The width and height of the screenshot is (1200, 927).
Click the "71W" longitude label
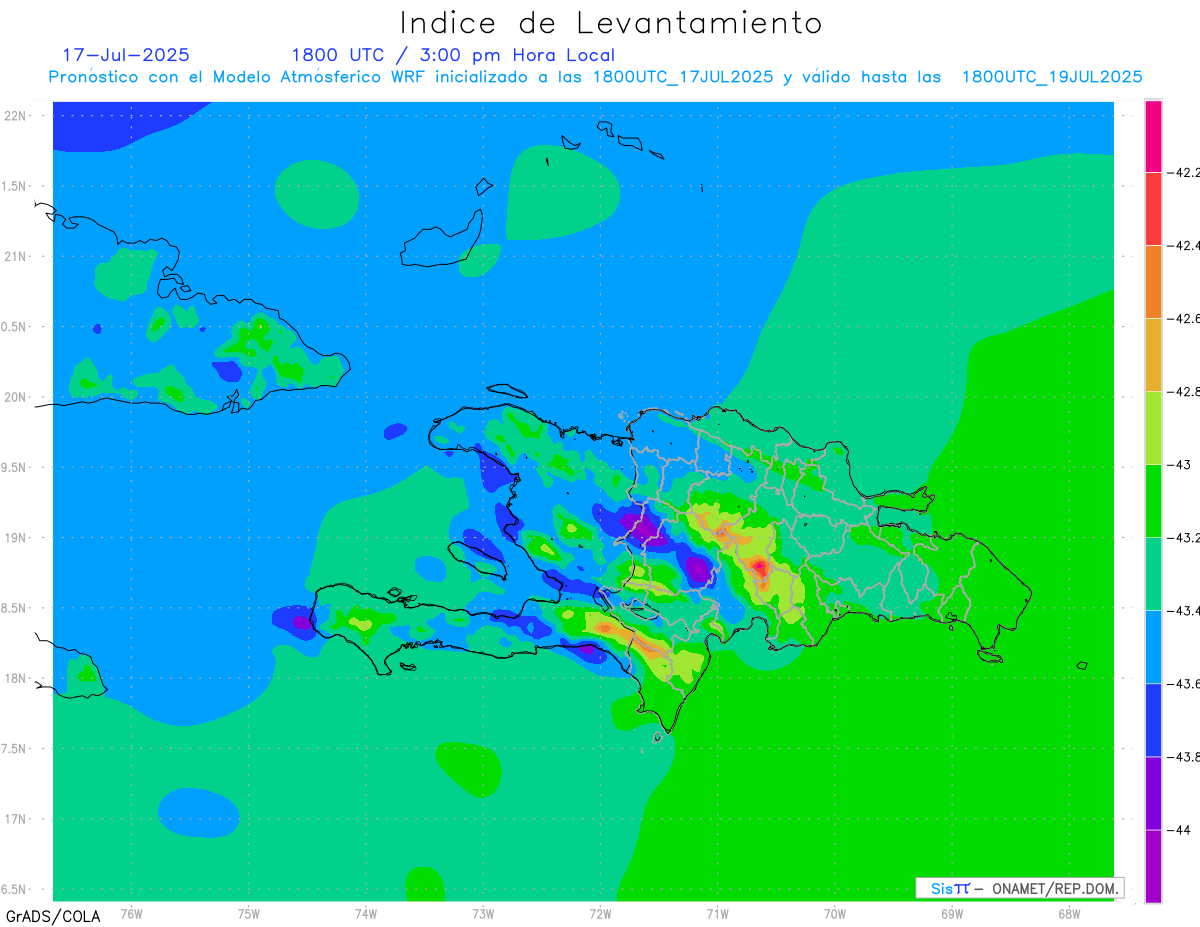[717, 914]
